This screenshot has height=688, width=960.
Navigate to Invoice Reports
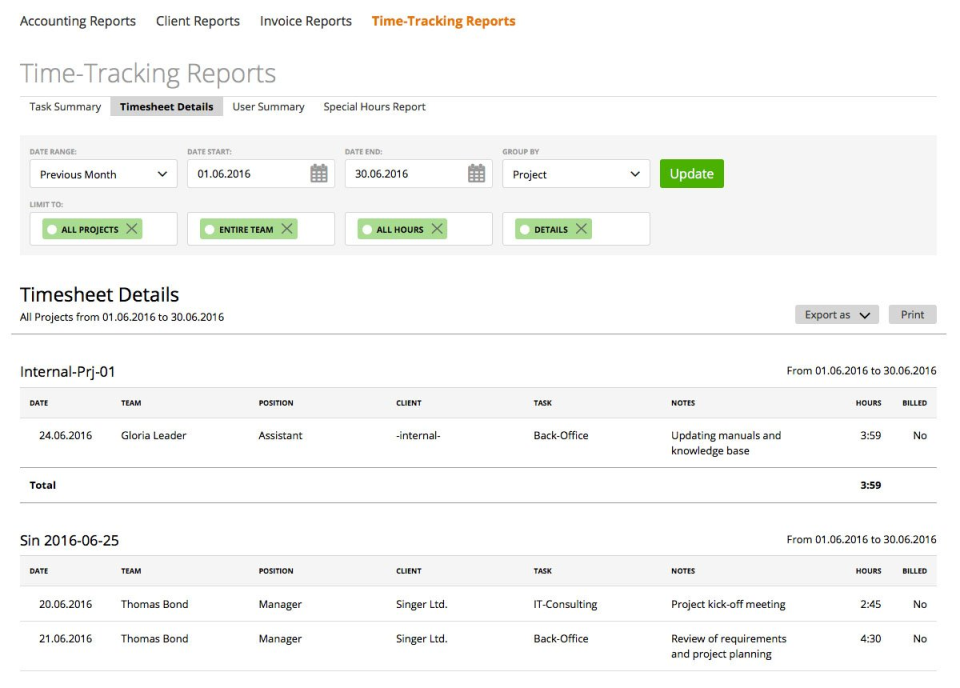[305, 20]
